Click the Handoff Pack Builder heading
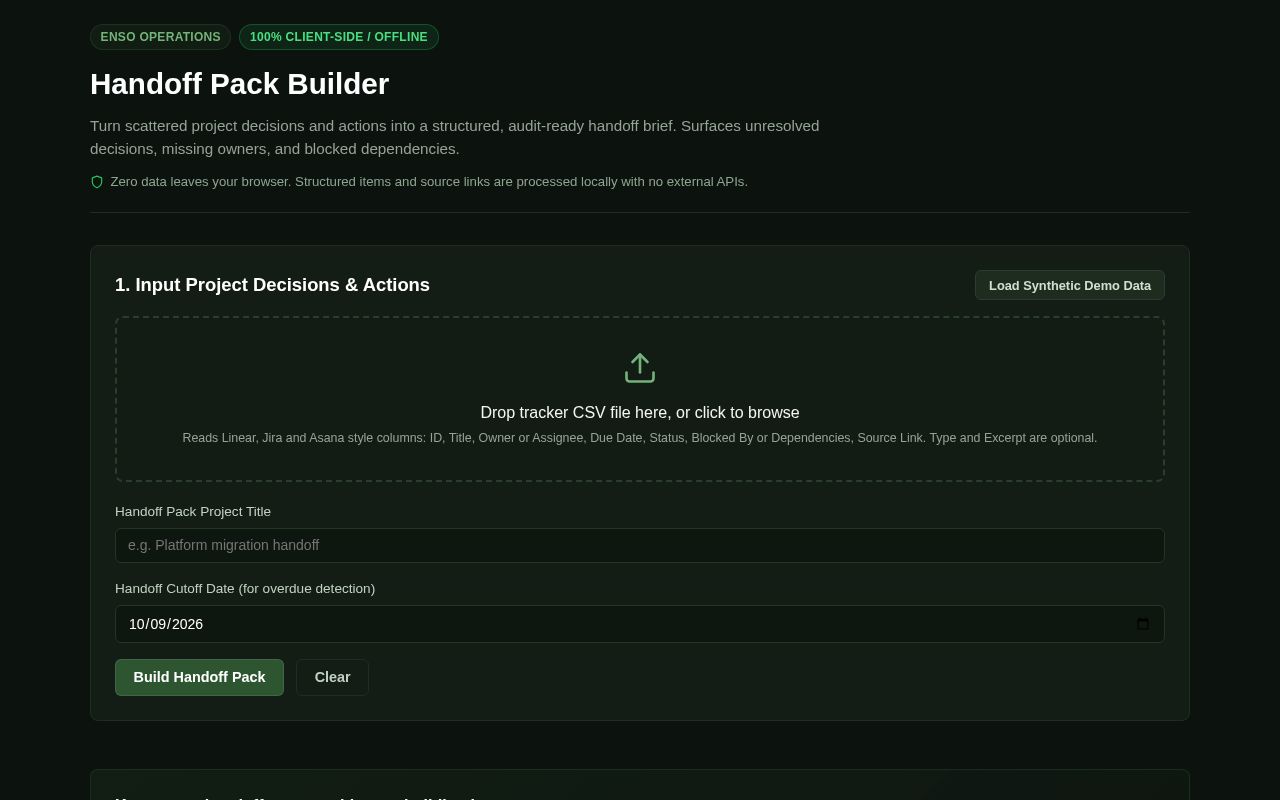The height and width of the screenshot is (800, 1280). pos(240,84)
